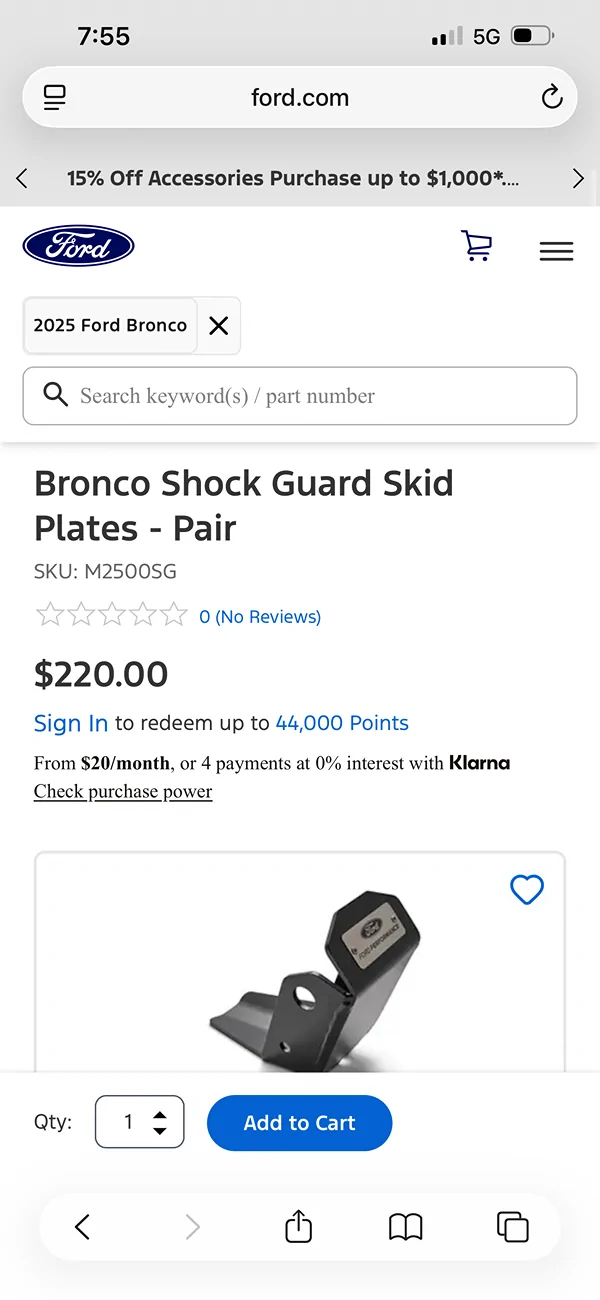600x1300 pixels.
Task: Tap the 15% Off Accessories banner
Action: click(x=300, y=178)
